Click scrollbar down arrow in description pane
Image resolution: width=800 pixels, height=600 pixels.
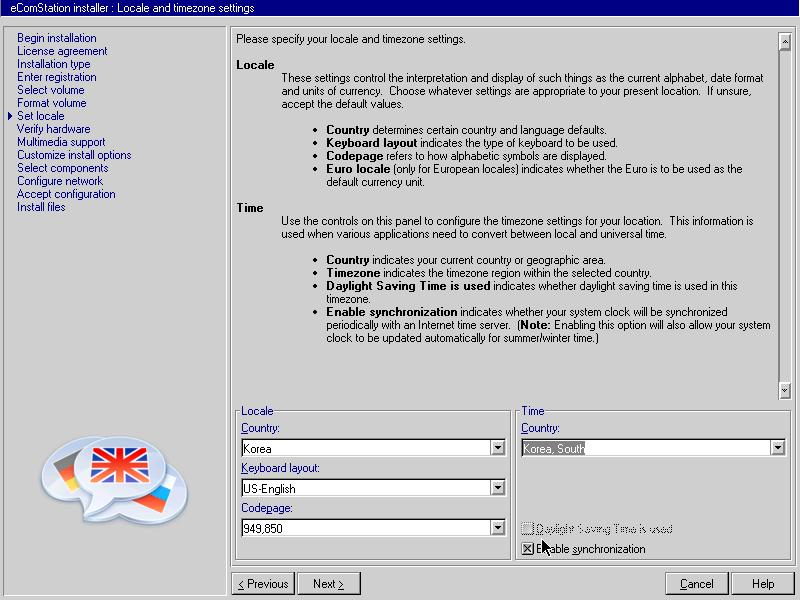coord(785,390)
